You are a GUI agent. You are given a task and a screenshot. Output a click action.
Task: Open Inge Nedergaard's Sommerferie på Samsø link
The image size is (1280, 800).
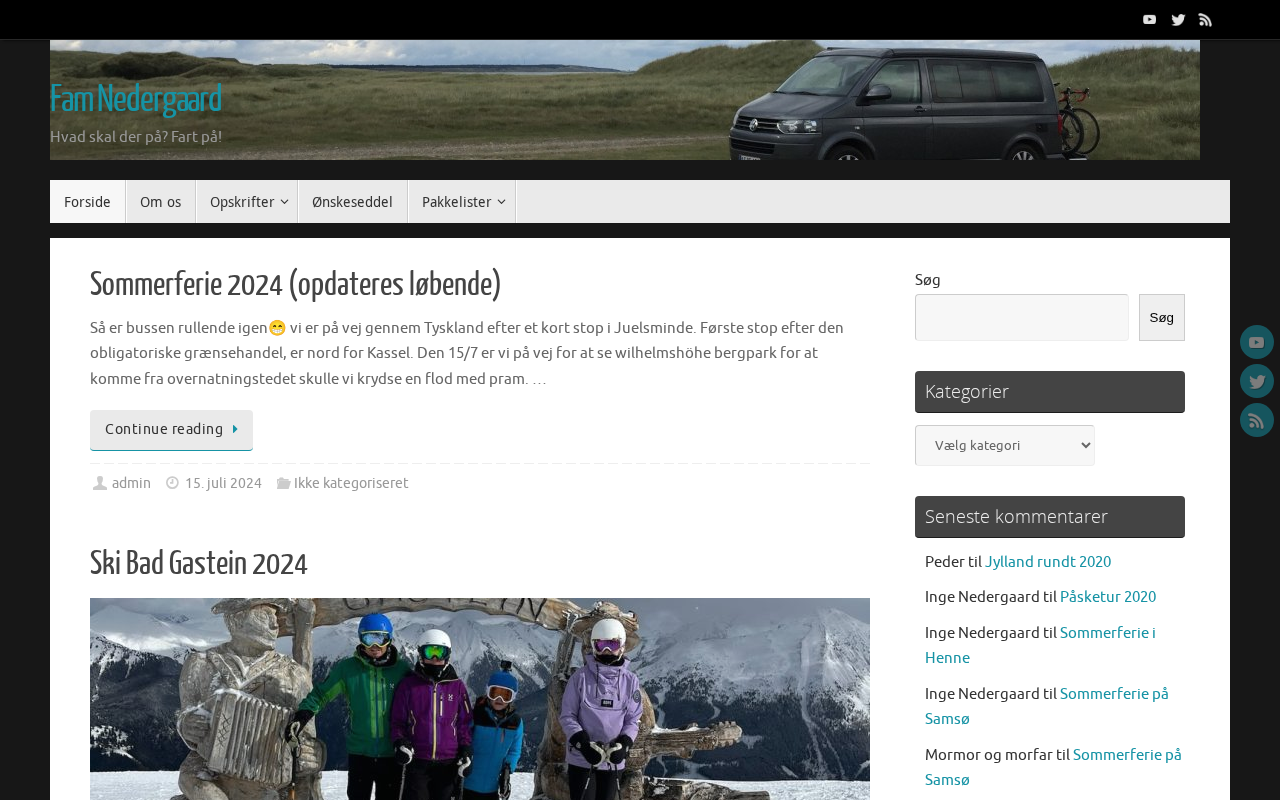[1047, 706]
